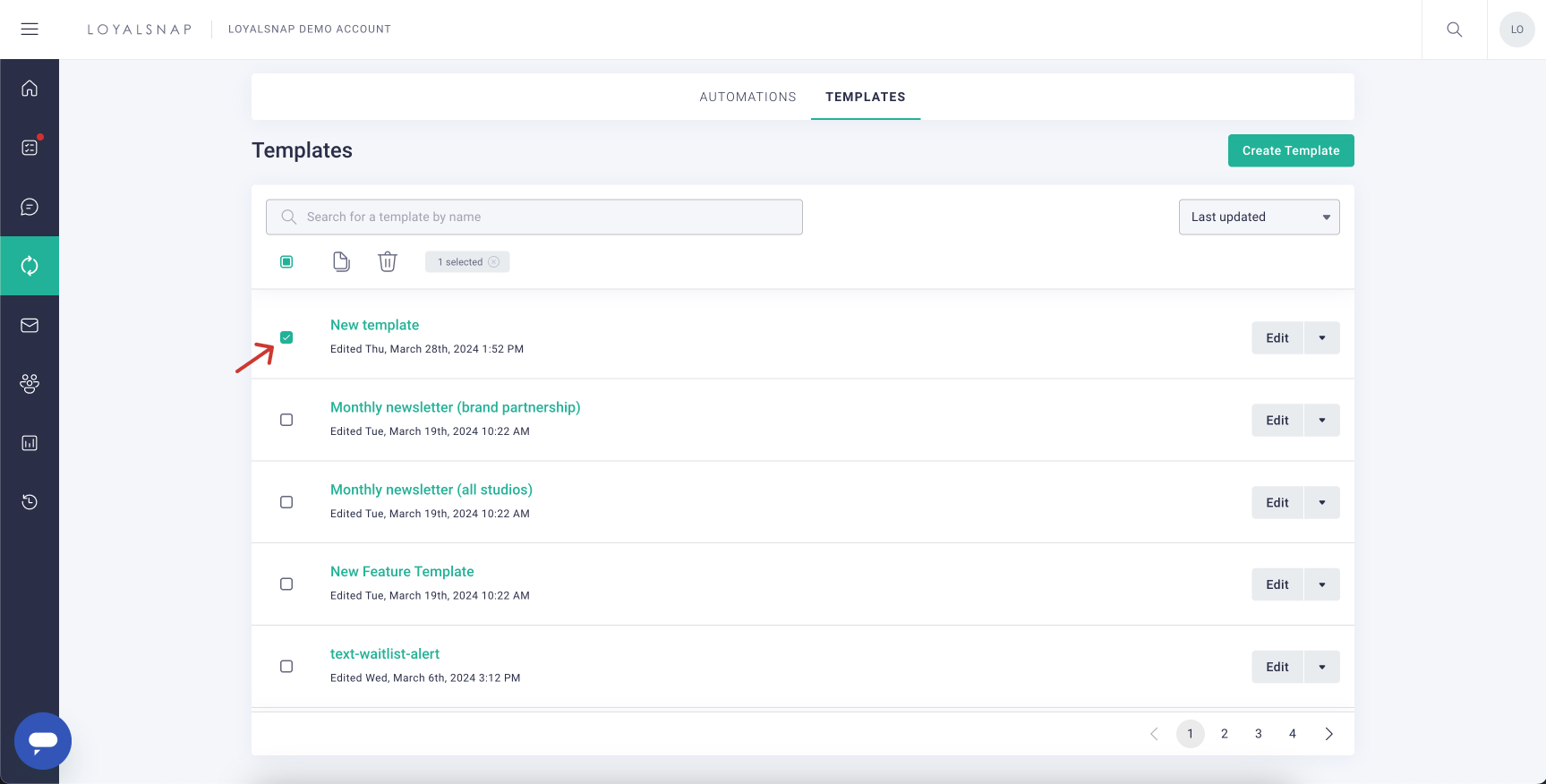The image size is (1546, 784).
Task: Go to previous page arrow
Action: coord(1154,734)
